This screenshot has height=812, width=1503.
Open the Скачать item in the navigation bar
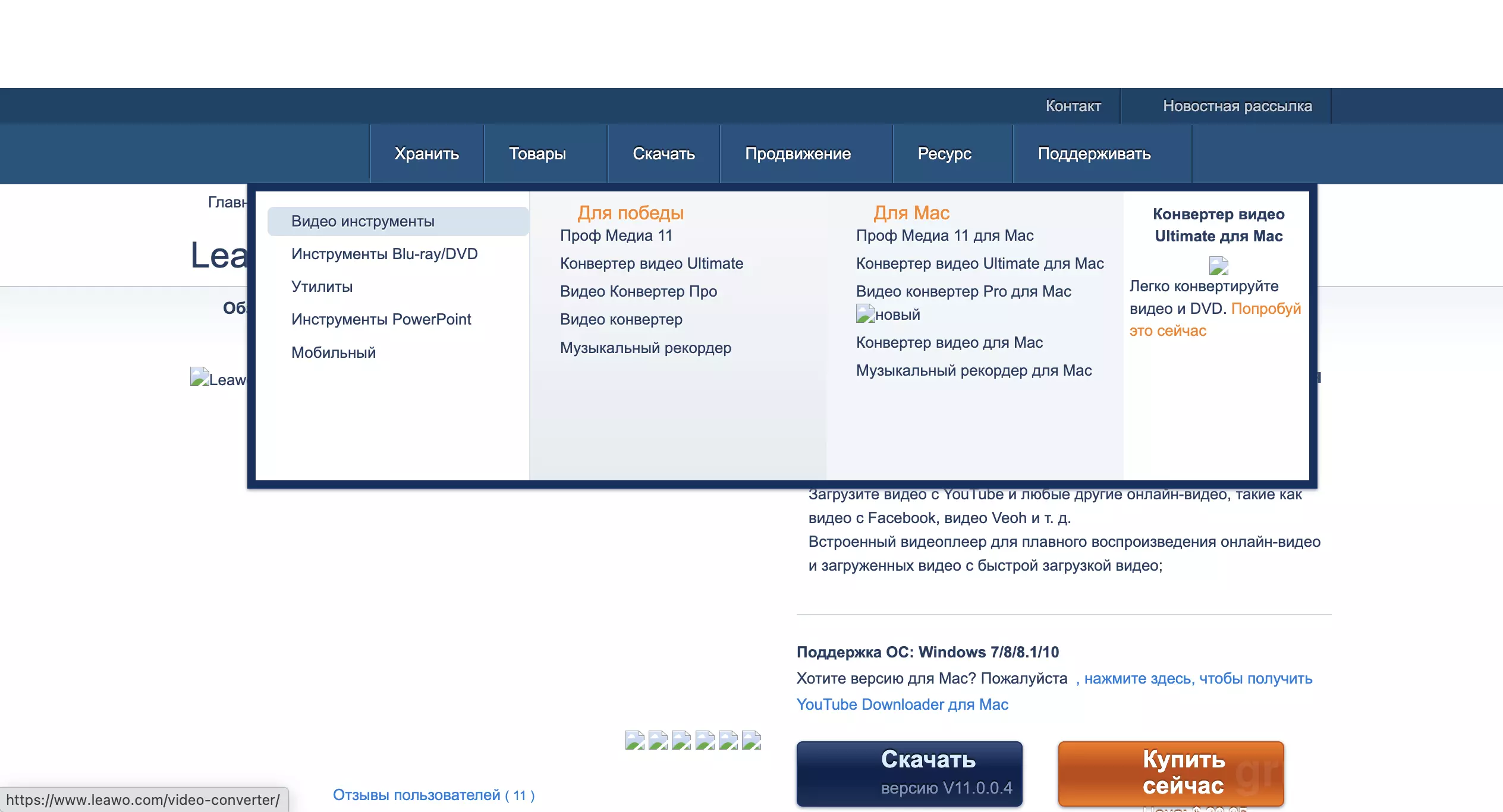tap(664, 153)
